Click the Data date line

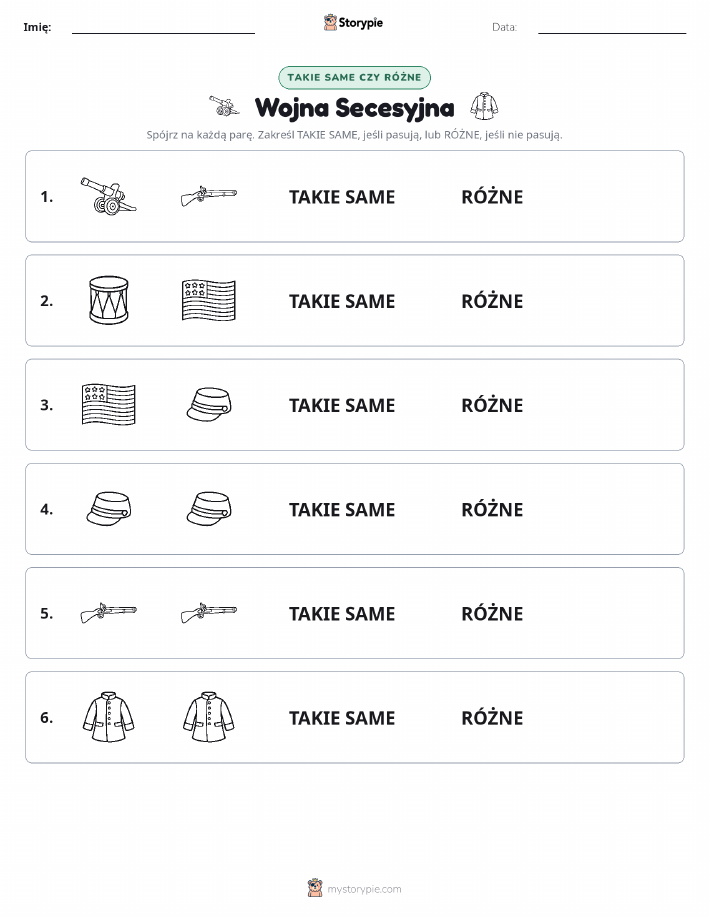click(x=612, y=28)
